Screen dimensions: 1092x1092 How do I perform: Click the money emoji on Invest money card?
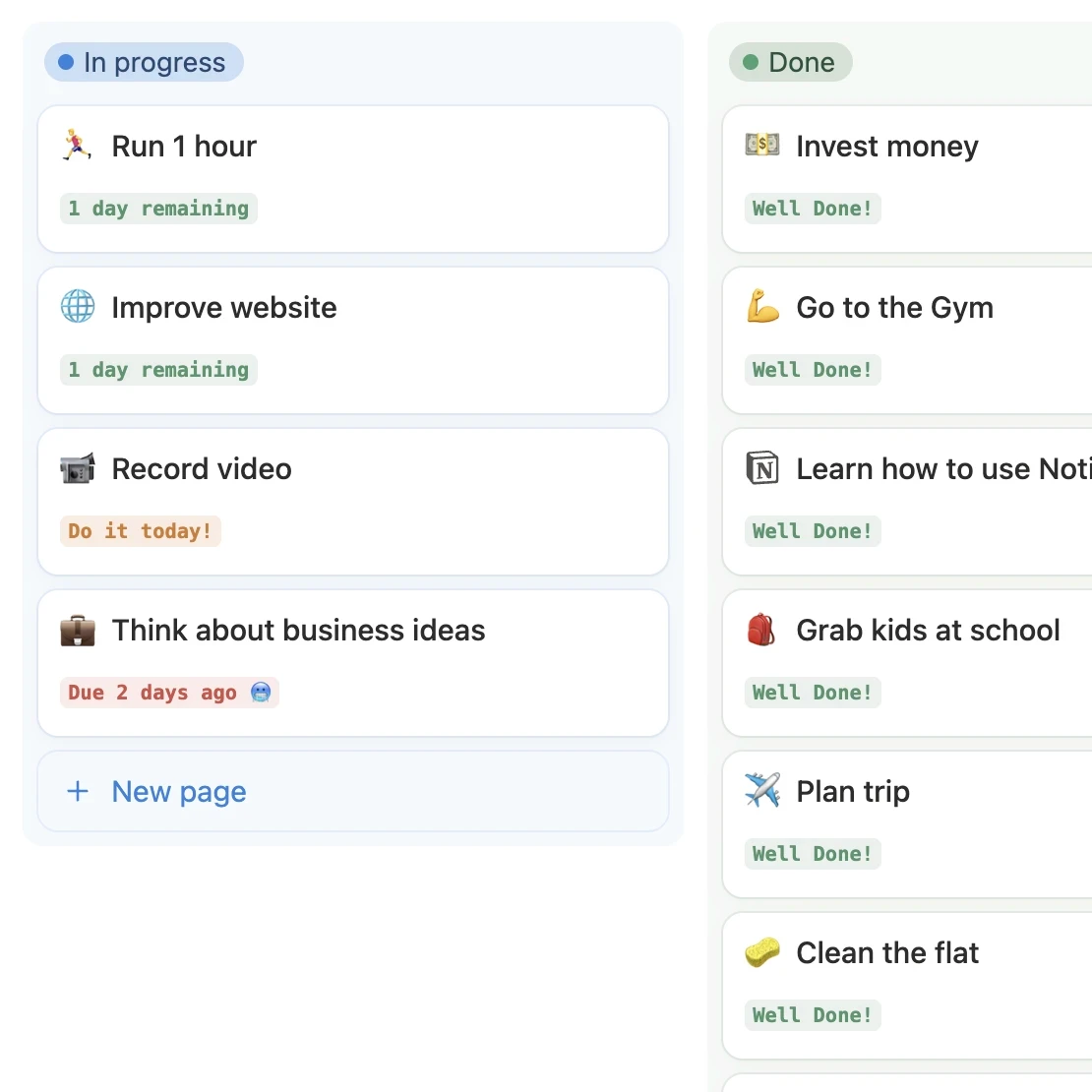(x=761, y=146)
